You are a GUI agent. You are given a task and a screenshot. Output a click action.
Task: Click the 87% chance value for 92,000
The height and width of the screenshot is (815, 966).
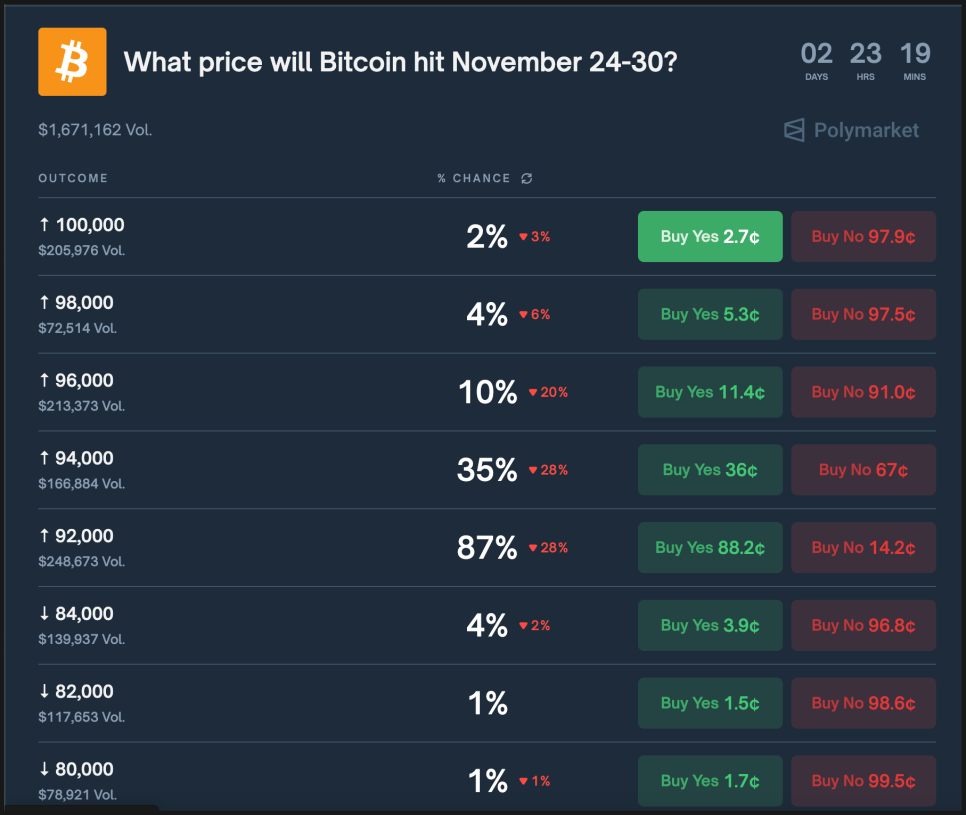click(x=487, y=548)
